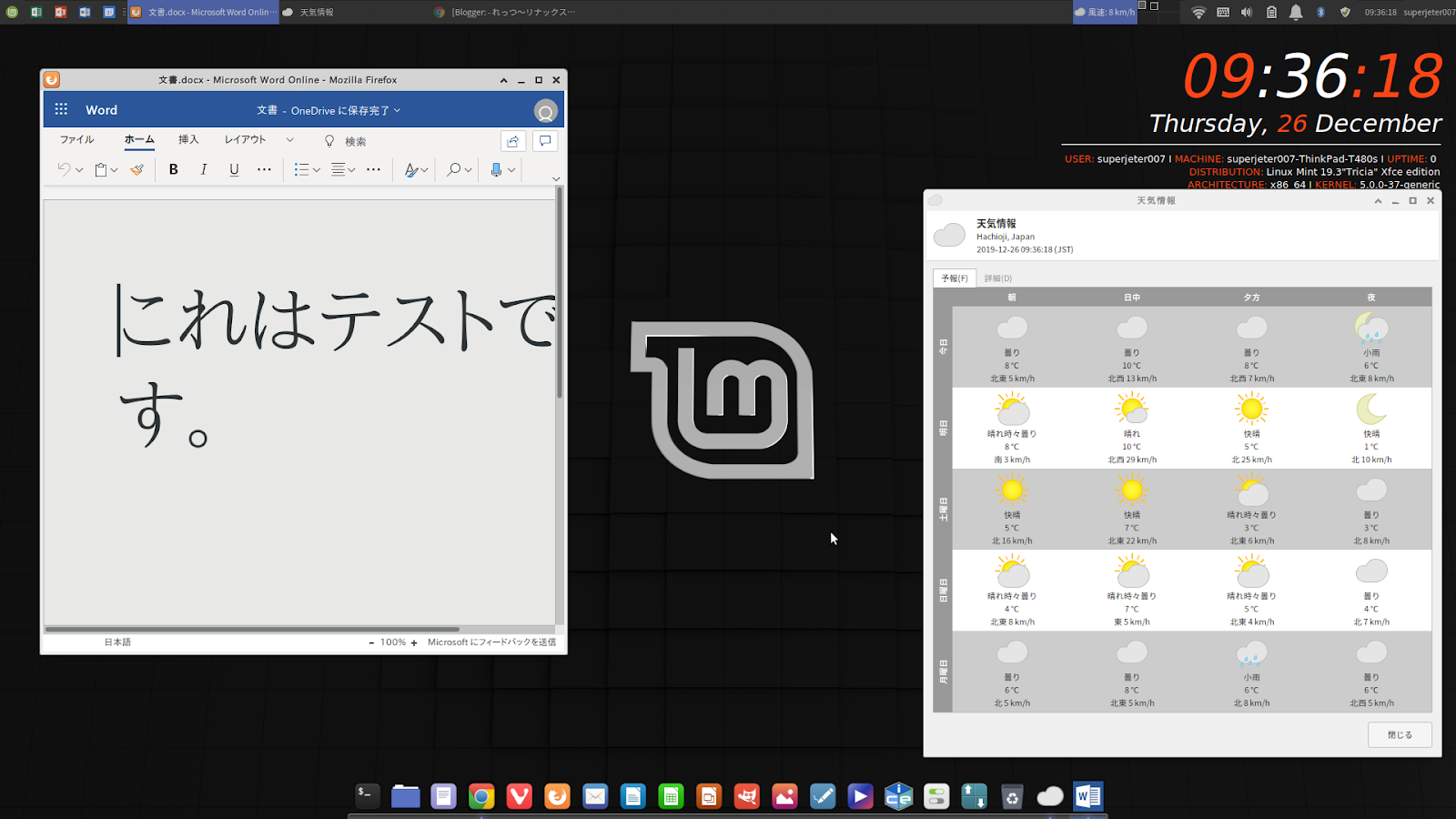Image resolution: width=1456 pixels, height=819 pixels.
Task: Click the Undo arrow icon
Action: click(64, 169)
